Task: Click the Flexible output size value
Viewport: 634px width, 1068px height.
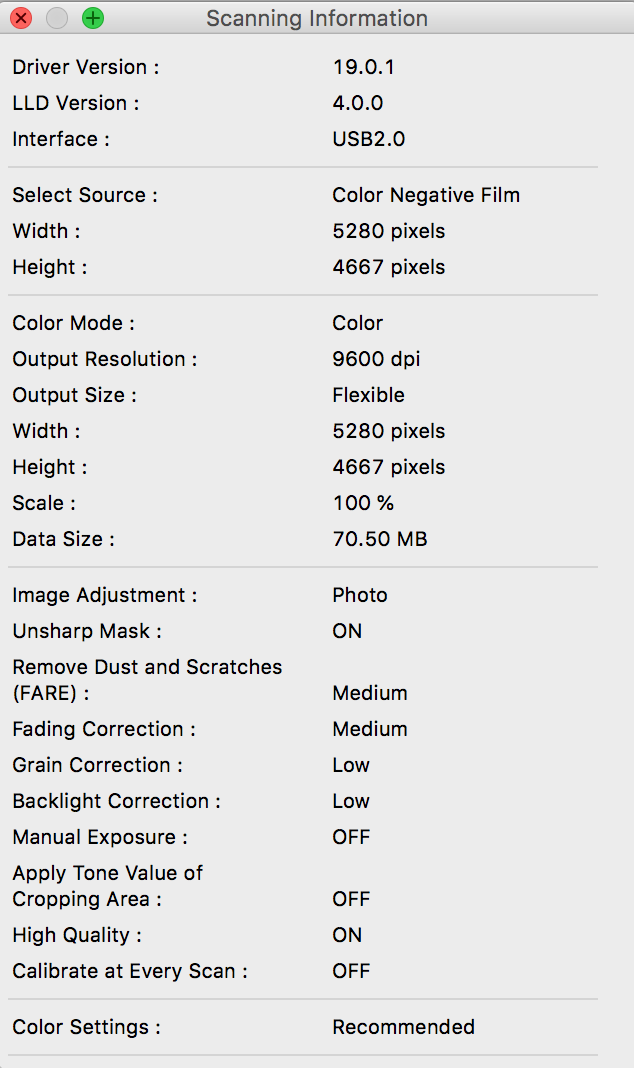Action: (369, 395)
